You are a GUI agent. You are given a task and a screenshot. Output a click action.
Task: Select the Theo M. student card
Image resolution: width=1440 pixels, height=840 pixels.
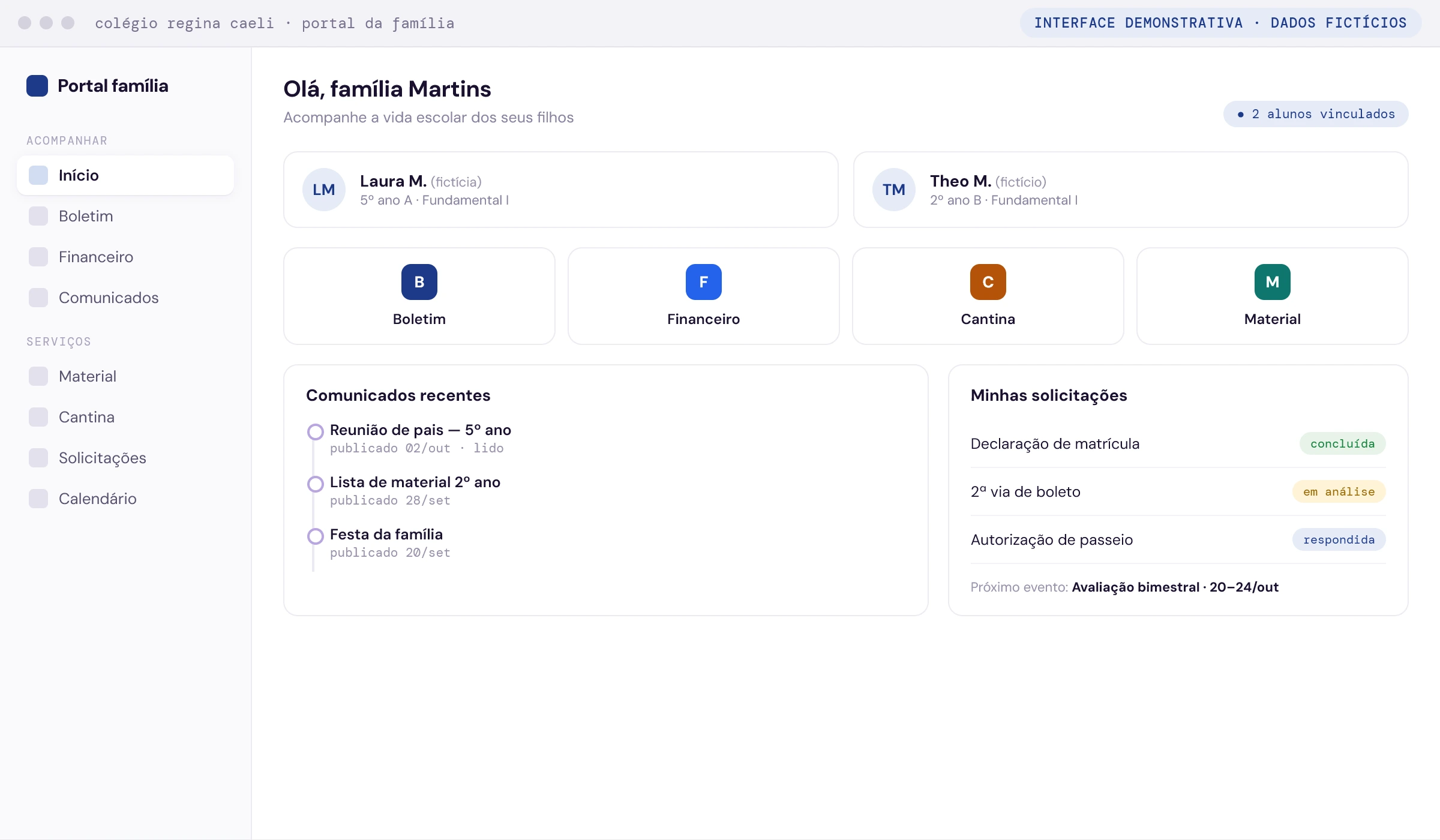[1131, 190]
